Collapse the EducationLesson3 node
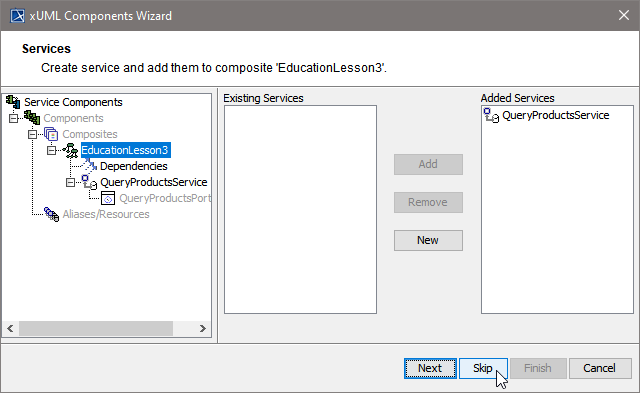 click(51, 150)
